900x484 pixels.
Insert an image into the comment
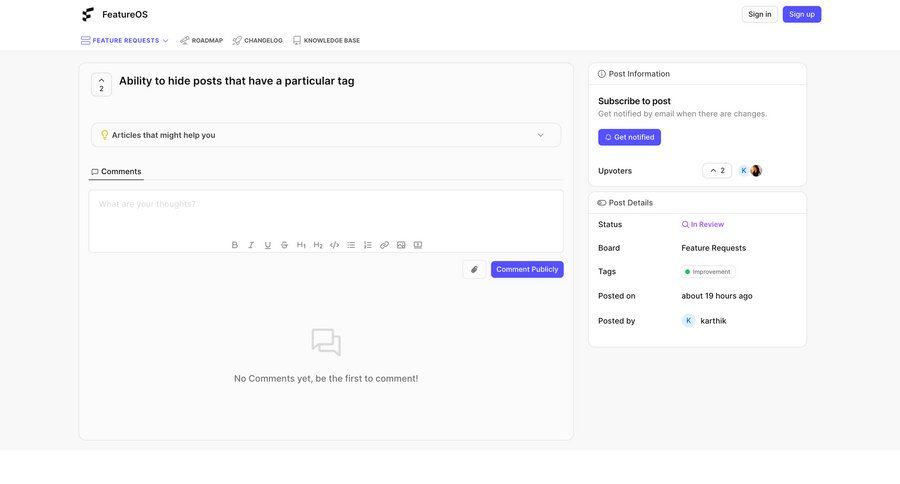[x=401, y=245]
